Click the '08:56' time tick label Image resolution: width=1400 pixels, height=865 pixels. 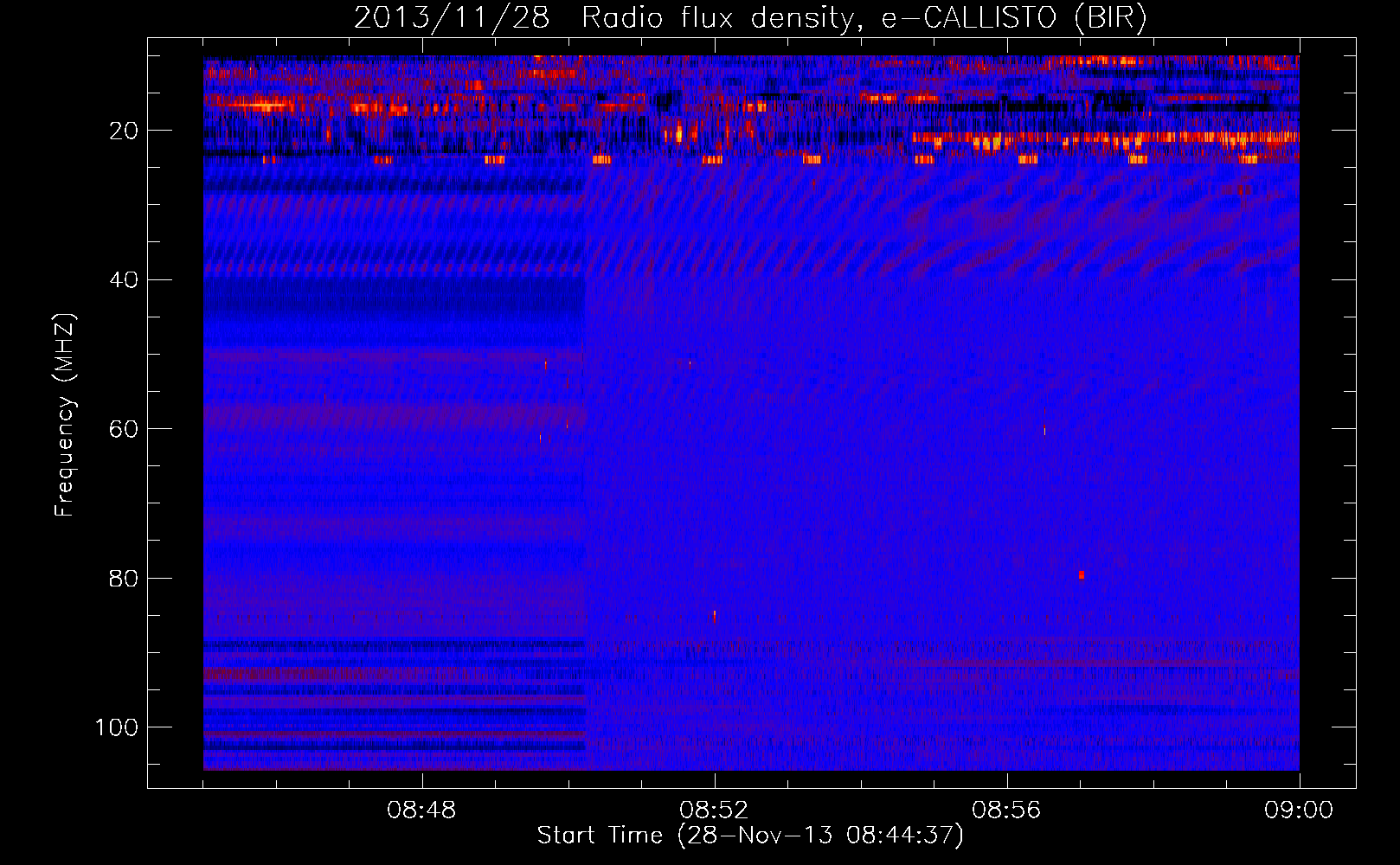(x=1006, y=811)
